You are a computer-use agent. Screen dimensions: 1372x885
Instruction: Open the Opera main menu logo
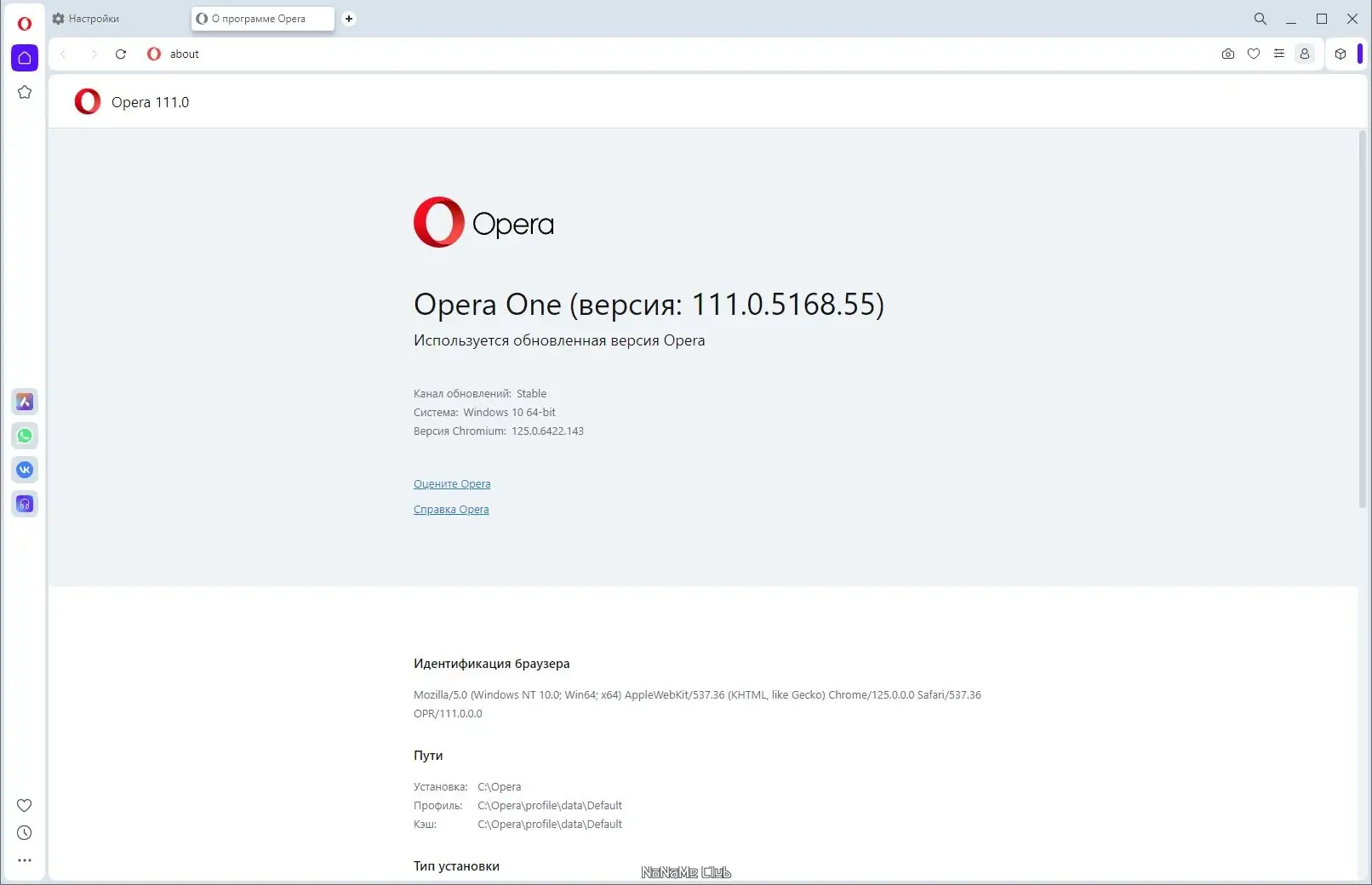tap(25, 23)
